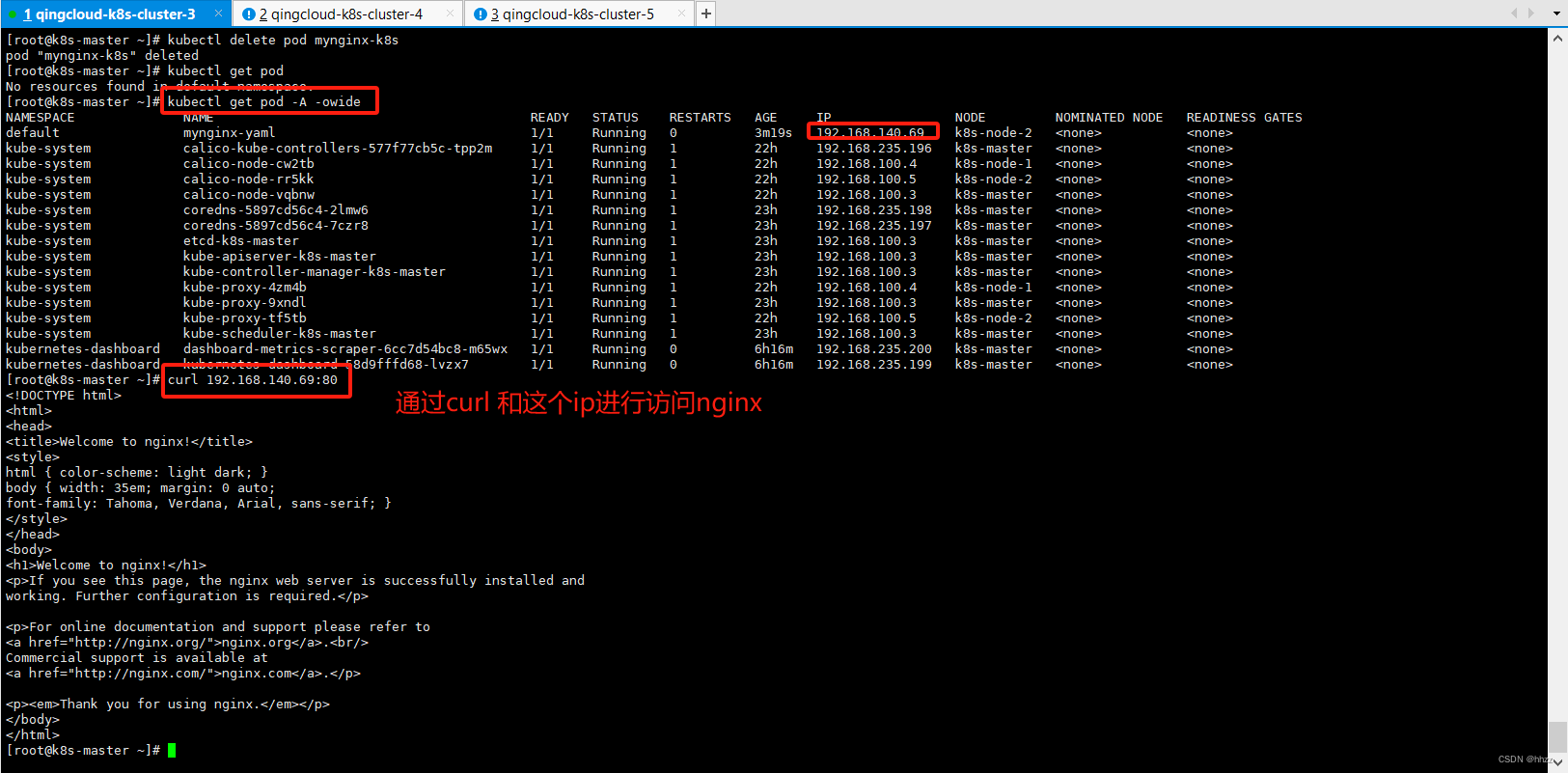This screenshot has width=1568, height=773.
Task: Click the RESTARTS column header
Action: tap(700, 118)
